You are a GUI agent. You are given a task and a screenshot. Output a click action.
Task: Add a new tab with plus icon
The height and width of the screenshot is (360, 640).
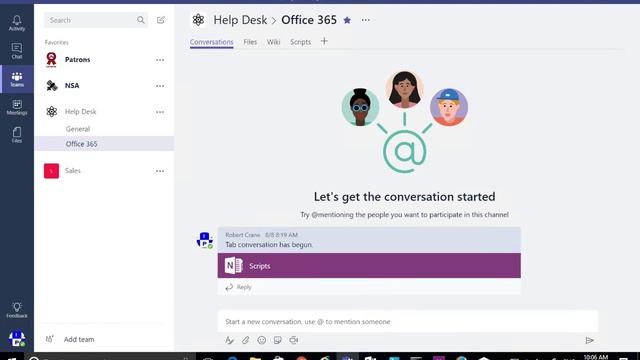click(324, 41)
